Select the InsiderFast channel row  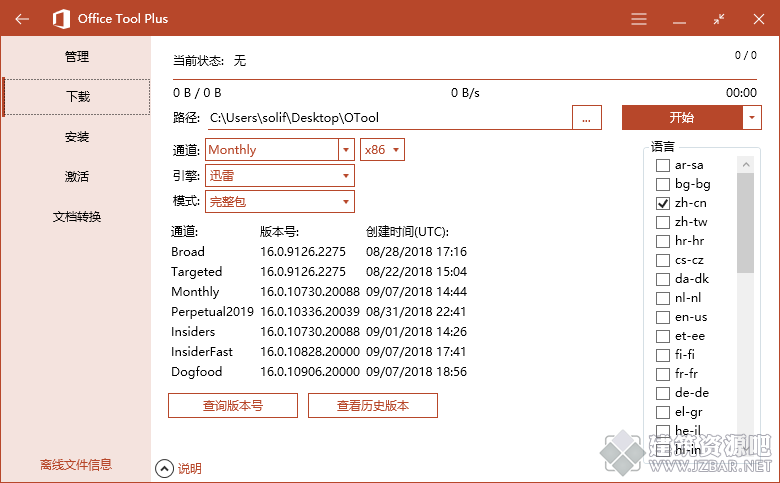pos(319,352)
